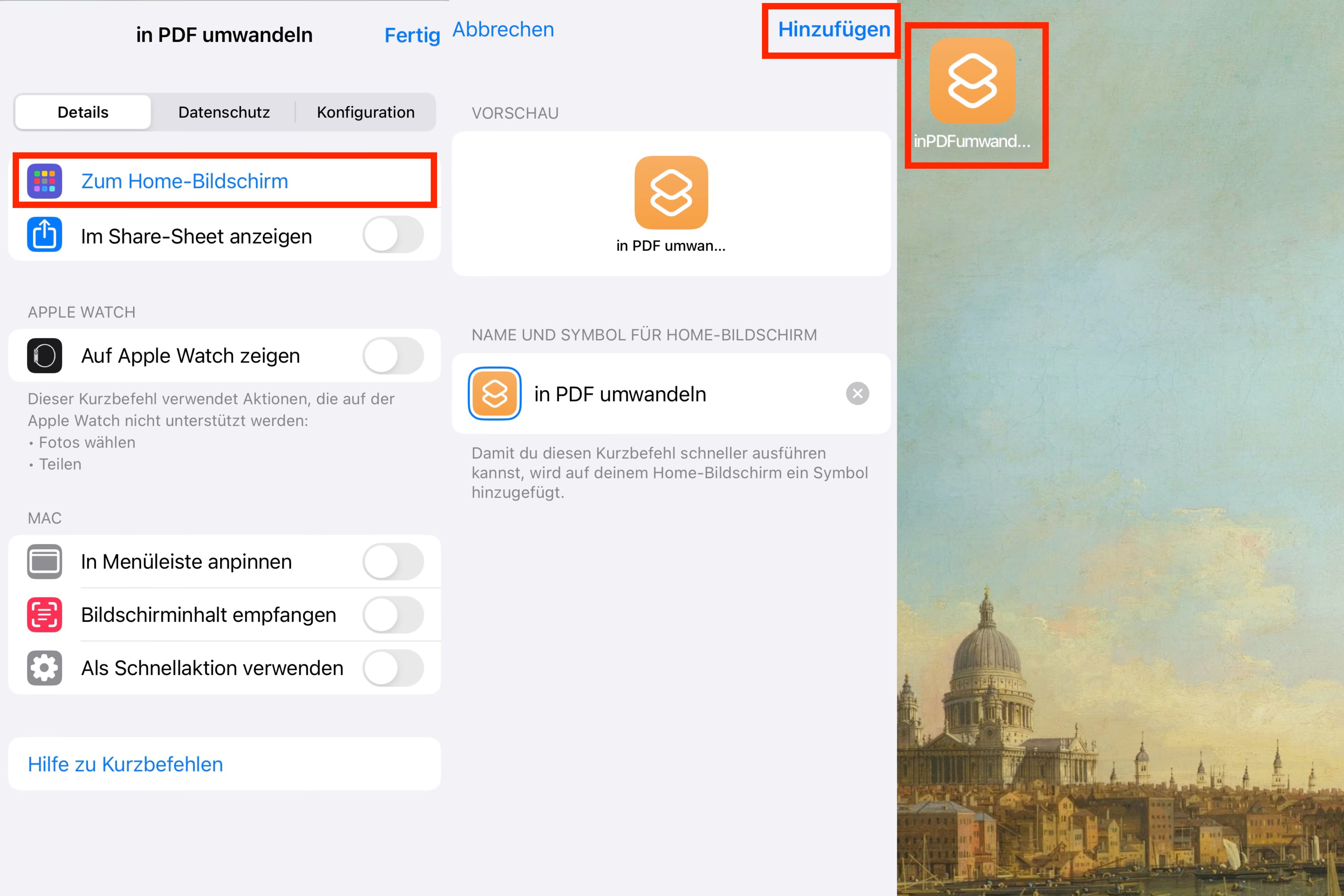Turn on In Menüleiste anpinnen
This screenshot has height=896, width=1344.
[x=393, y=562]
